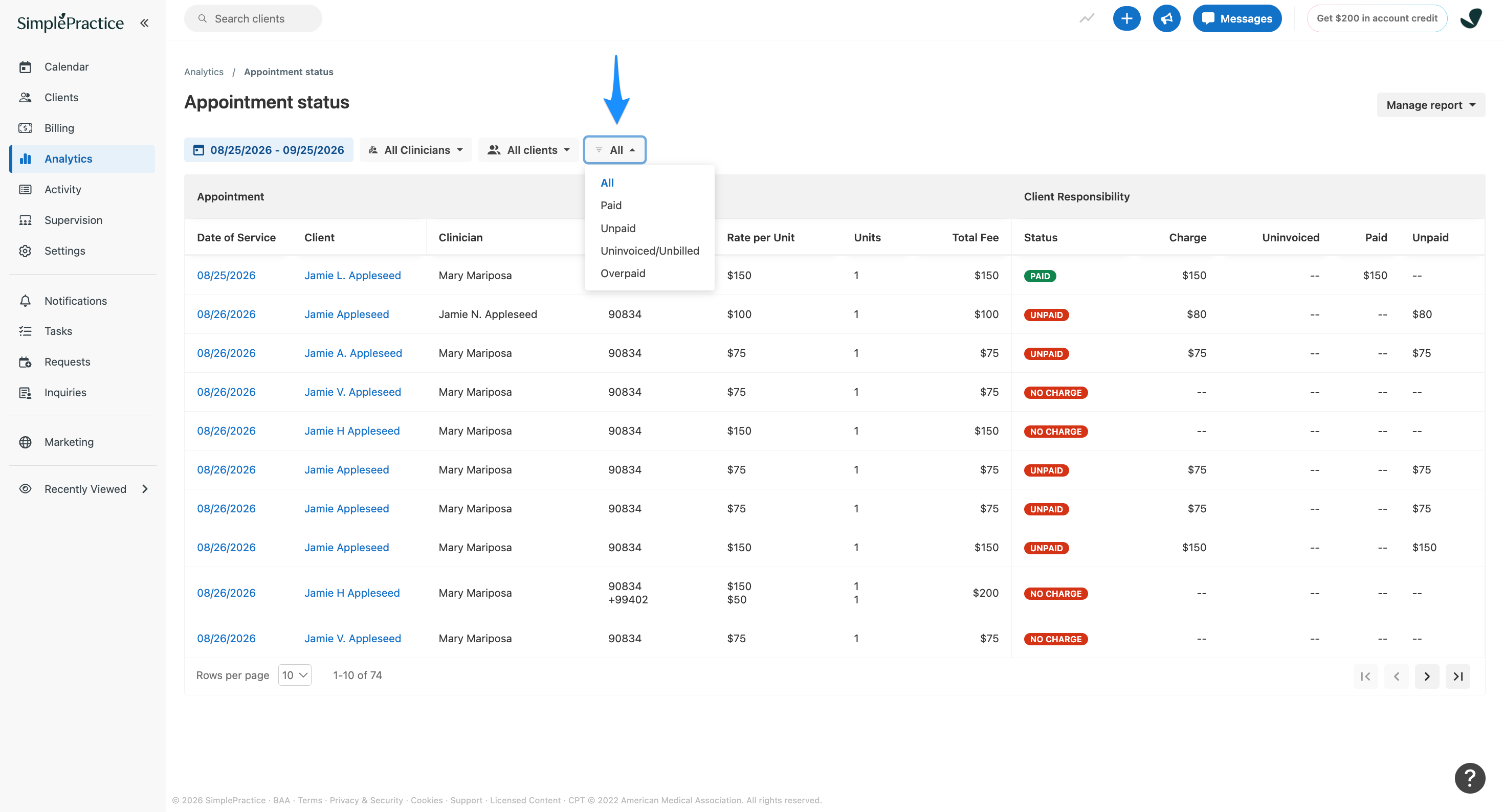The height and width of the screenshot is (812, 1504).
Task: Choose Uninvoiced/Unbilled filter option
Action: 649,251
